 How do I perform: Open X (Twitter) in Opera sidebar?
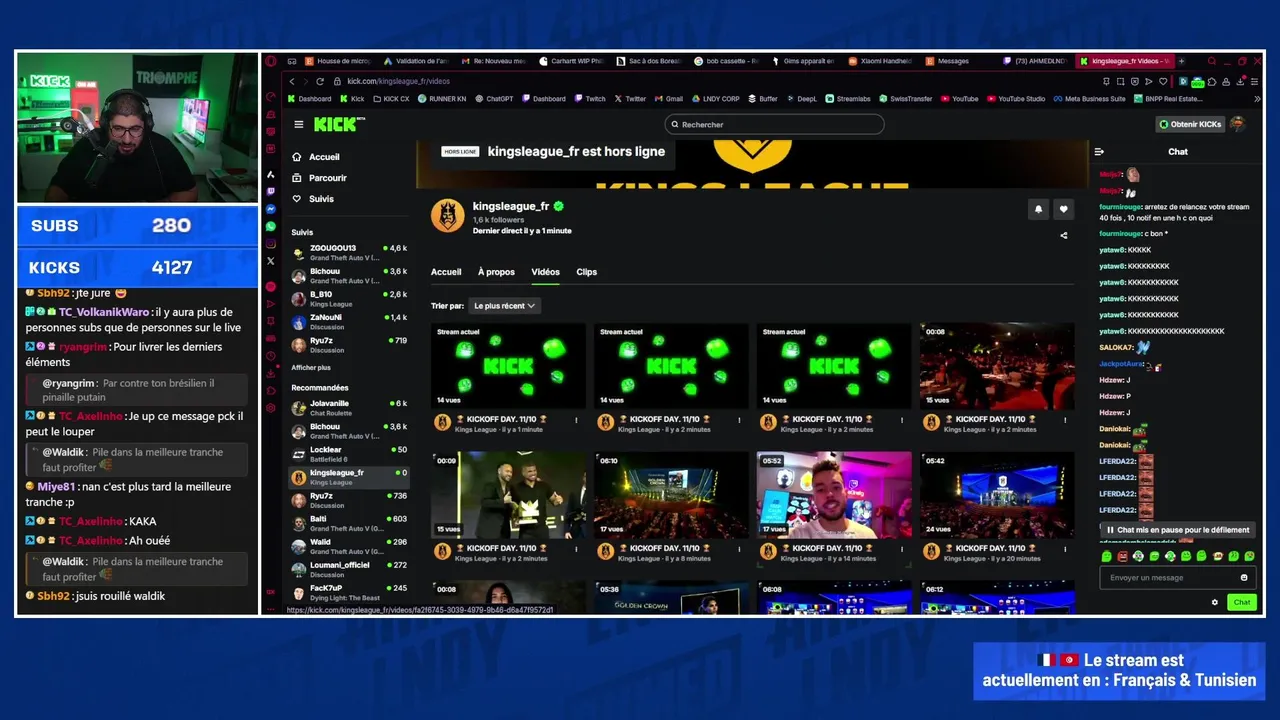click(x=271, y=261)
